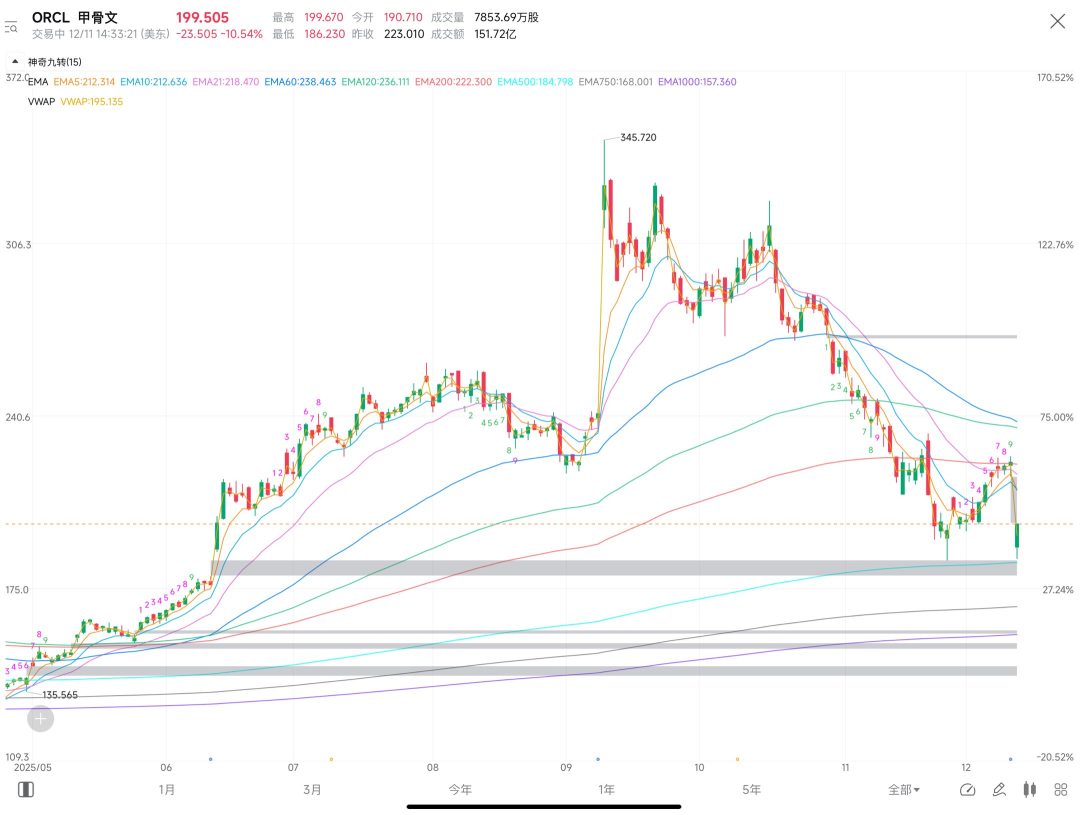Click the turnover 151.72亿
1088x815 pixels.
click(495, 34)
